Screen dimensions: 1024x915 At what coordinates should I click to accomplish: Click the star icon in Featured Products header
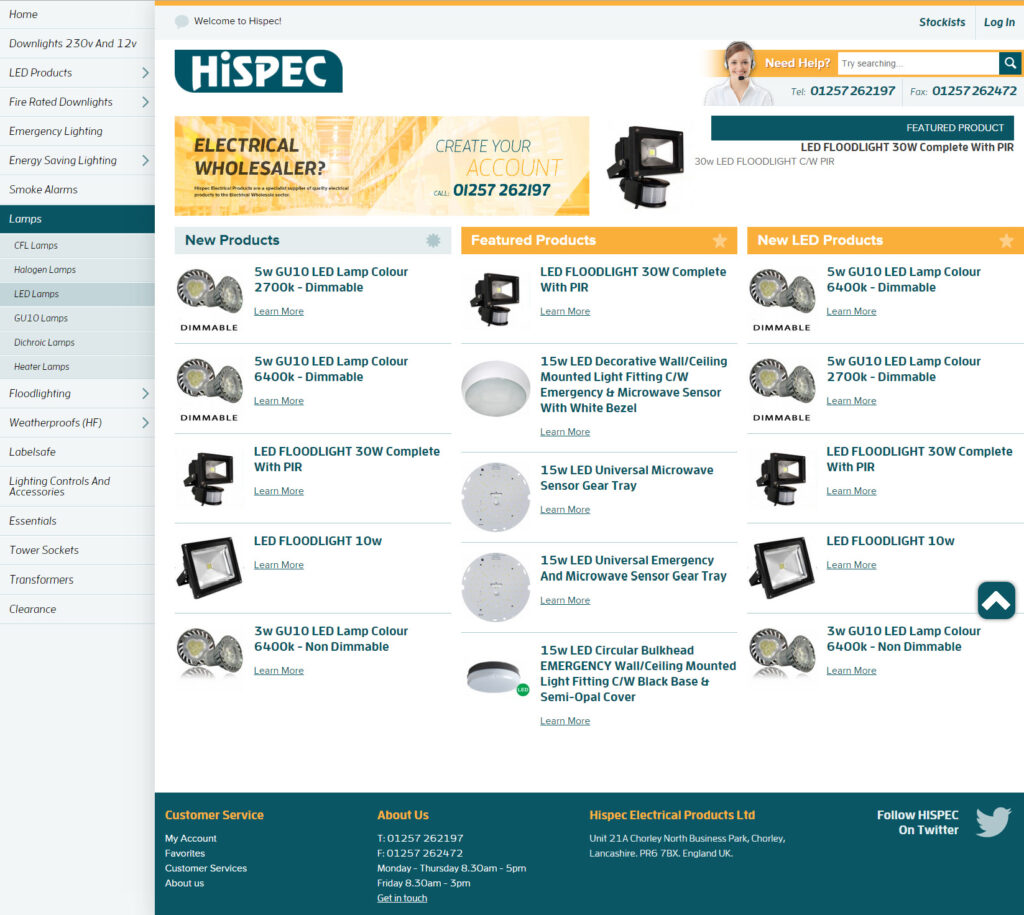[x=719, y=241]
